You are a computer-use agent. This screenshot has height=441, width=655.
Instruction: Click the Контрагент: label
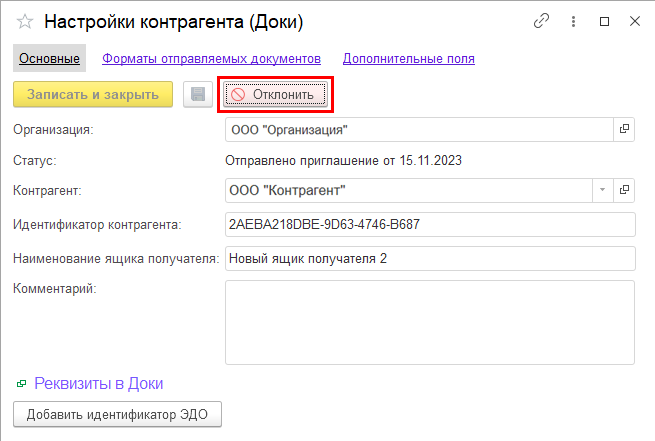(x=47, y=190)
